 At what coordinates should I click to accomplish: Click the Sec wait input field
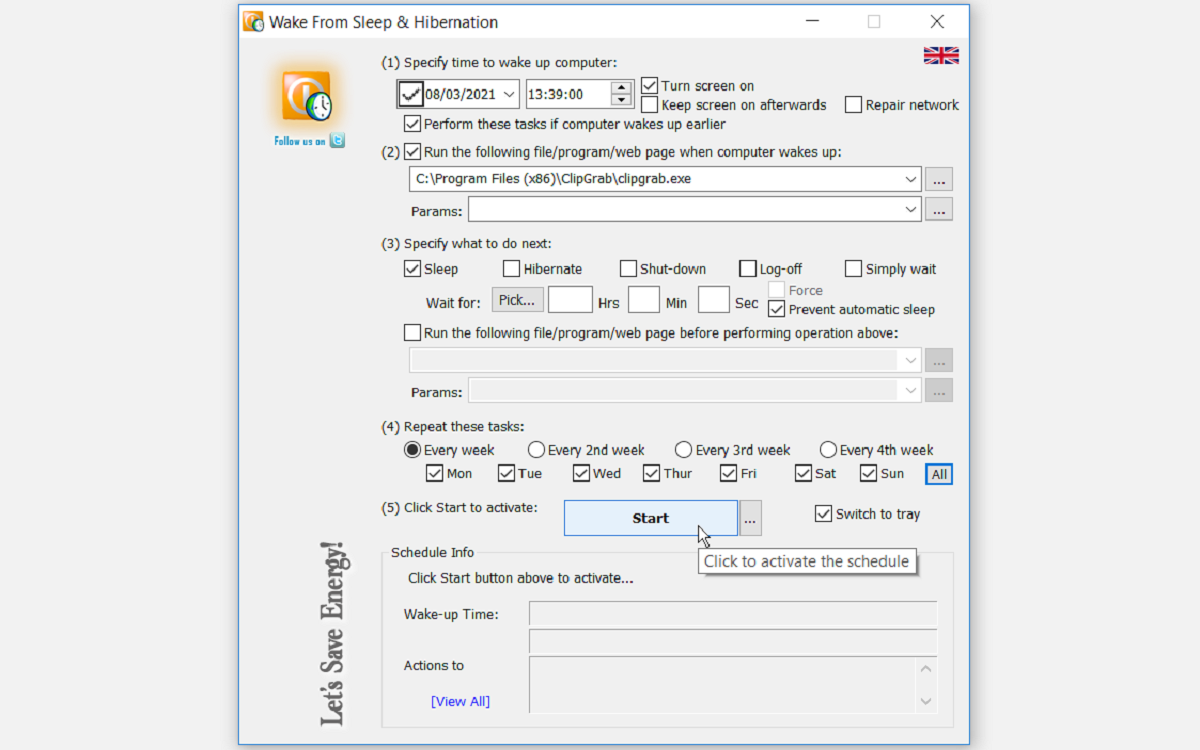[714, 300]
